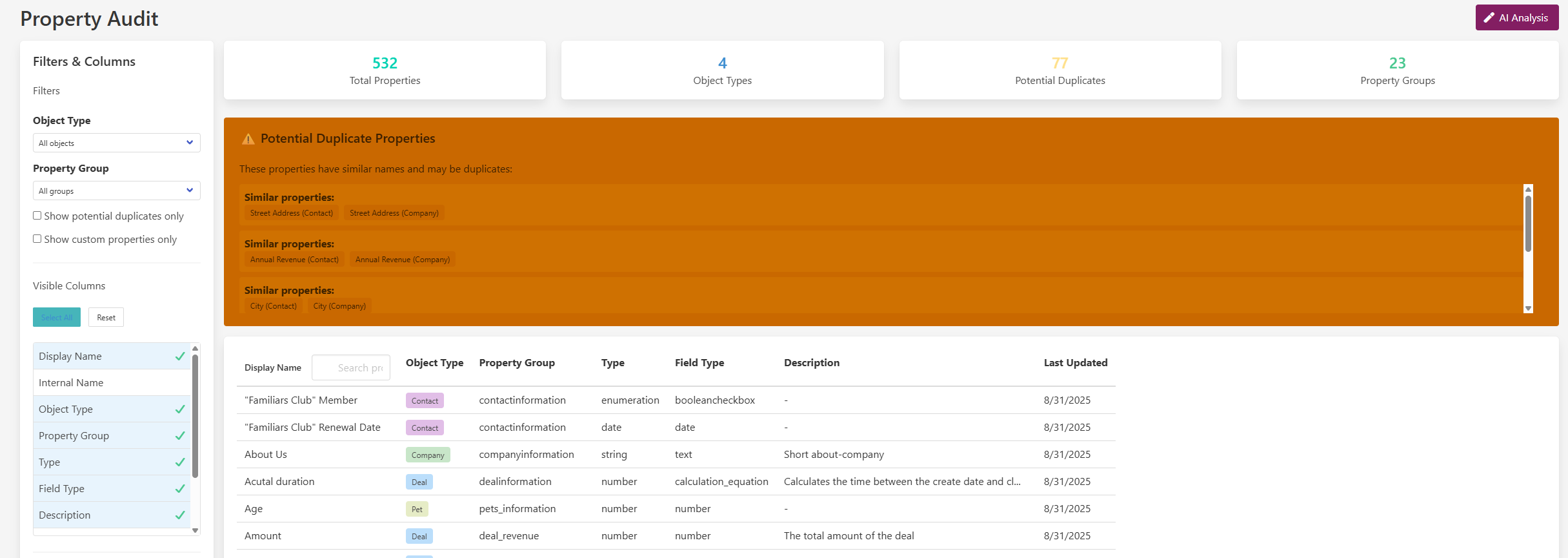This screenshot has height=558, width=1568.
Task: Click the Field Type table column header
Action: pyautogui.click(x=699, y=363)
